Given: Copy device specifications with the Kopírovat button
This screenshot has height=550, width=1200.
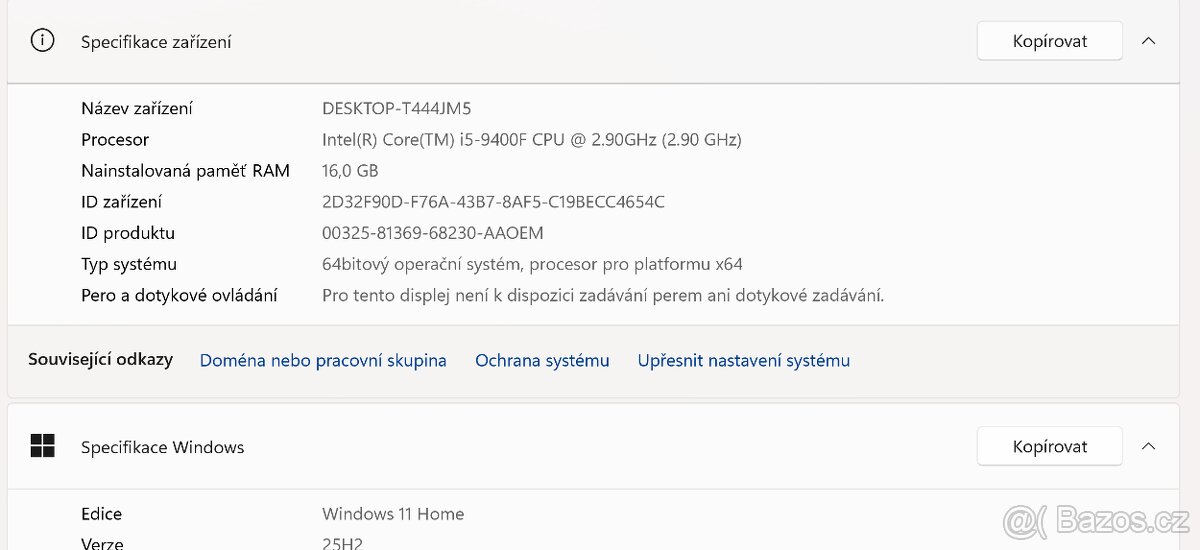Looking at the screenshot, I should 1049,41.
